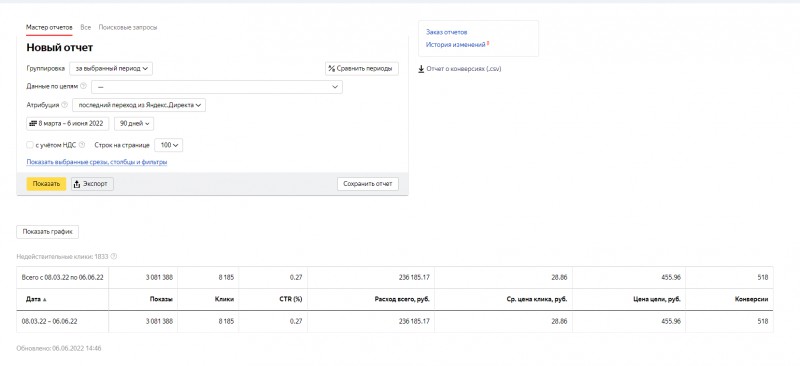Switch to the Все tab
The height and width of the screenshot is (366, 800).
(86, 27)
